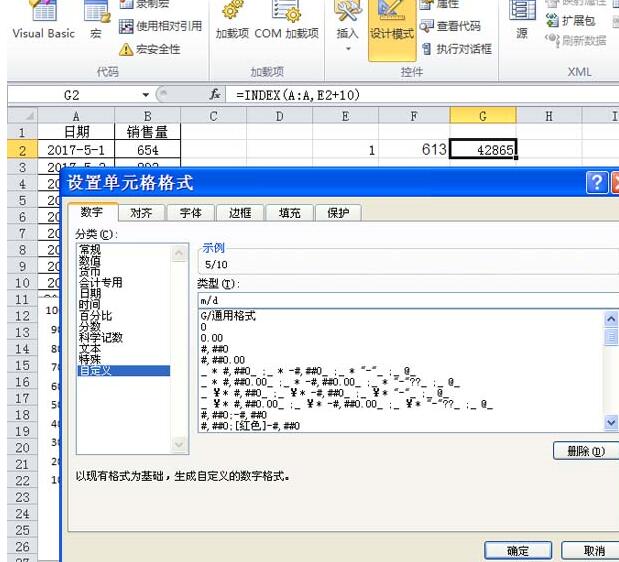Toggle 使用相对引用 option

click(x=161, y=26)
